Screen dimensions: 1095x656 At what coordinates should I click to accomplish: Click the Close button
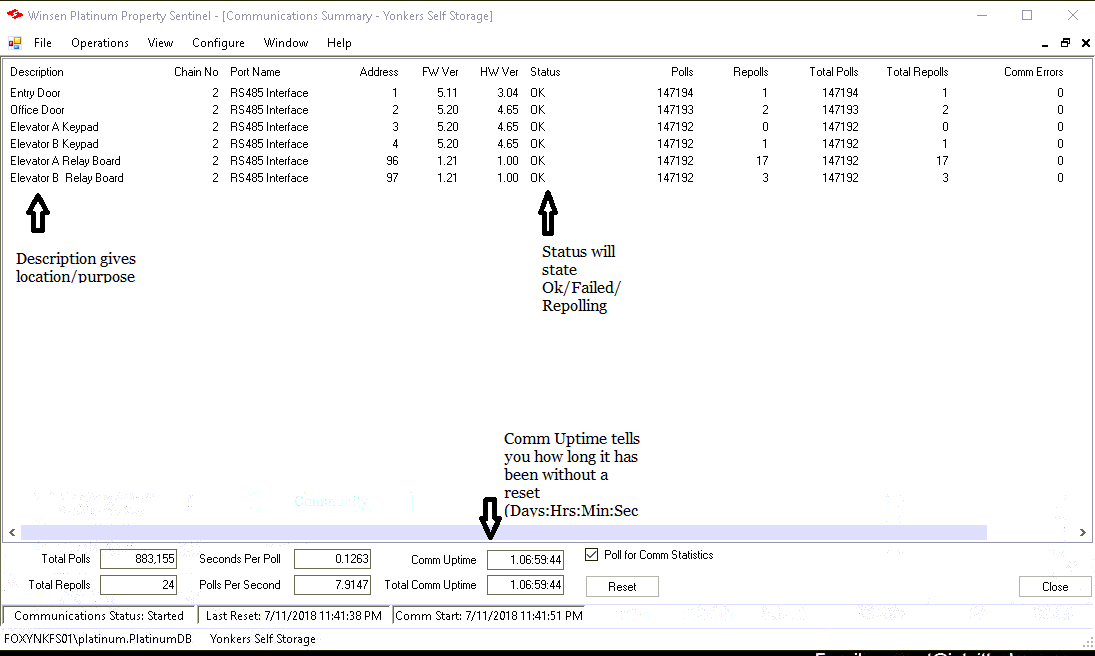pos(1054,587)
